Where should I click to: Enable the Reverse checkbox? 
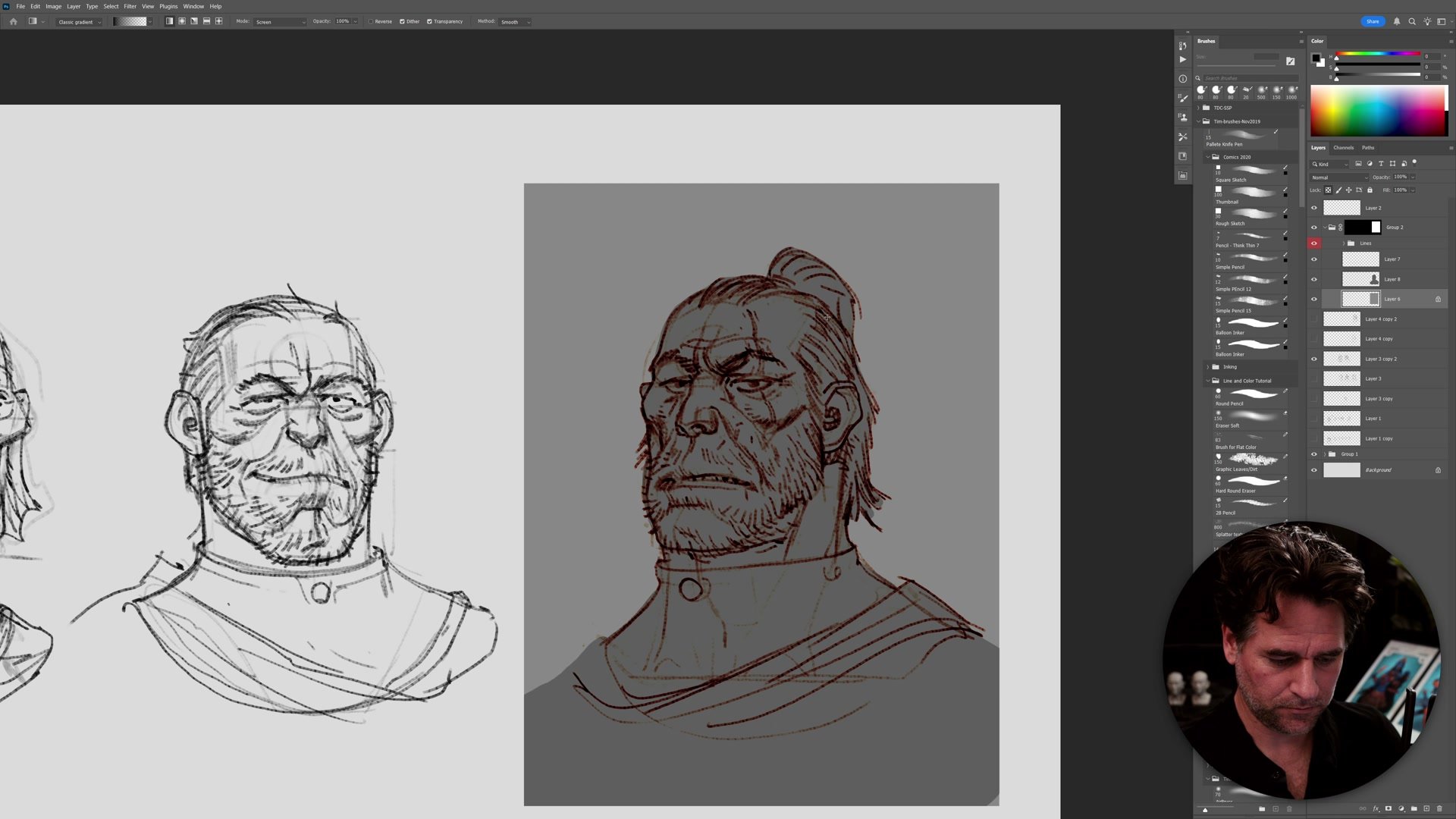[371, 21]
